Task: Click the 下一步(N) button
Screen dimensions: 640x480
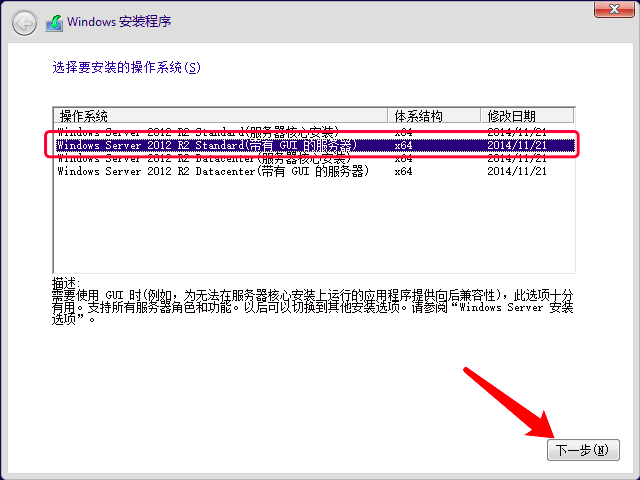Action: [583, 450]
